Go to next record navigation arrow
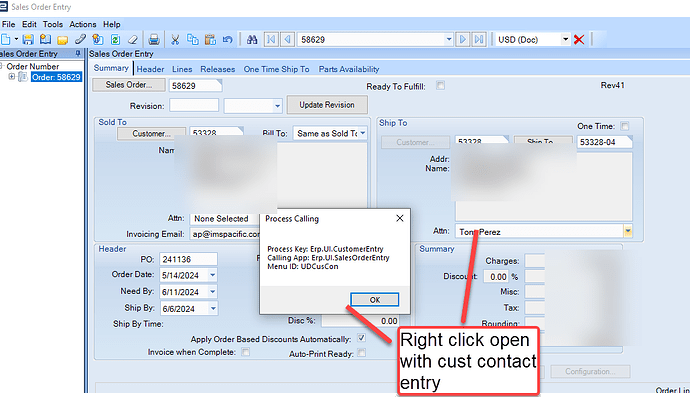 (x=462, y=40)
